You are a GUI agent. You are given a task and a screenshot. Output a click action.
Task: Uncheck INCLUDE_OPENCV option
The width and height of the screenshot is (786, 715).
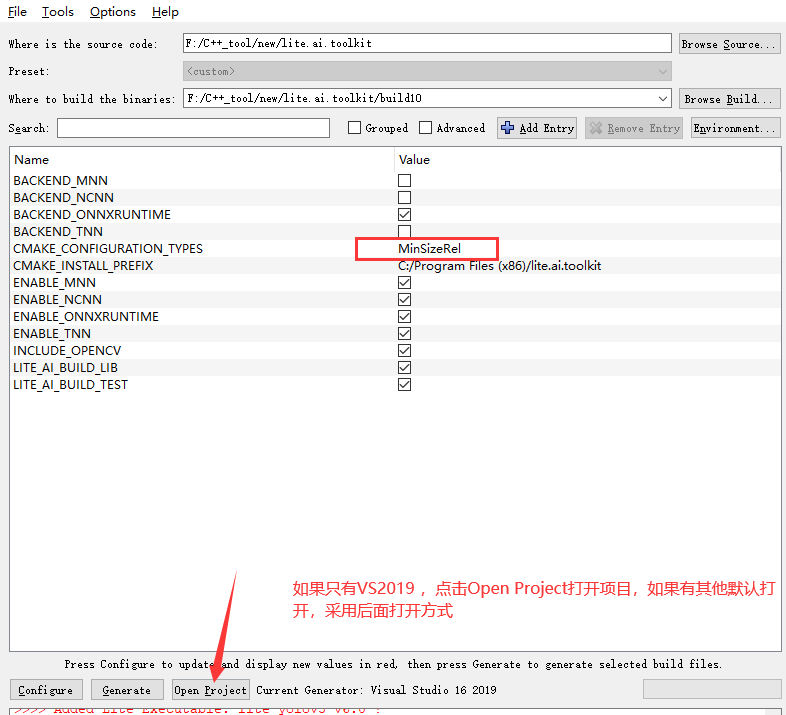[x=405, y=351]
